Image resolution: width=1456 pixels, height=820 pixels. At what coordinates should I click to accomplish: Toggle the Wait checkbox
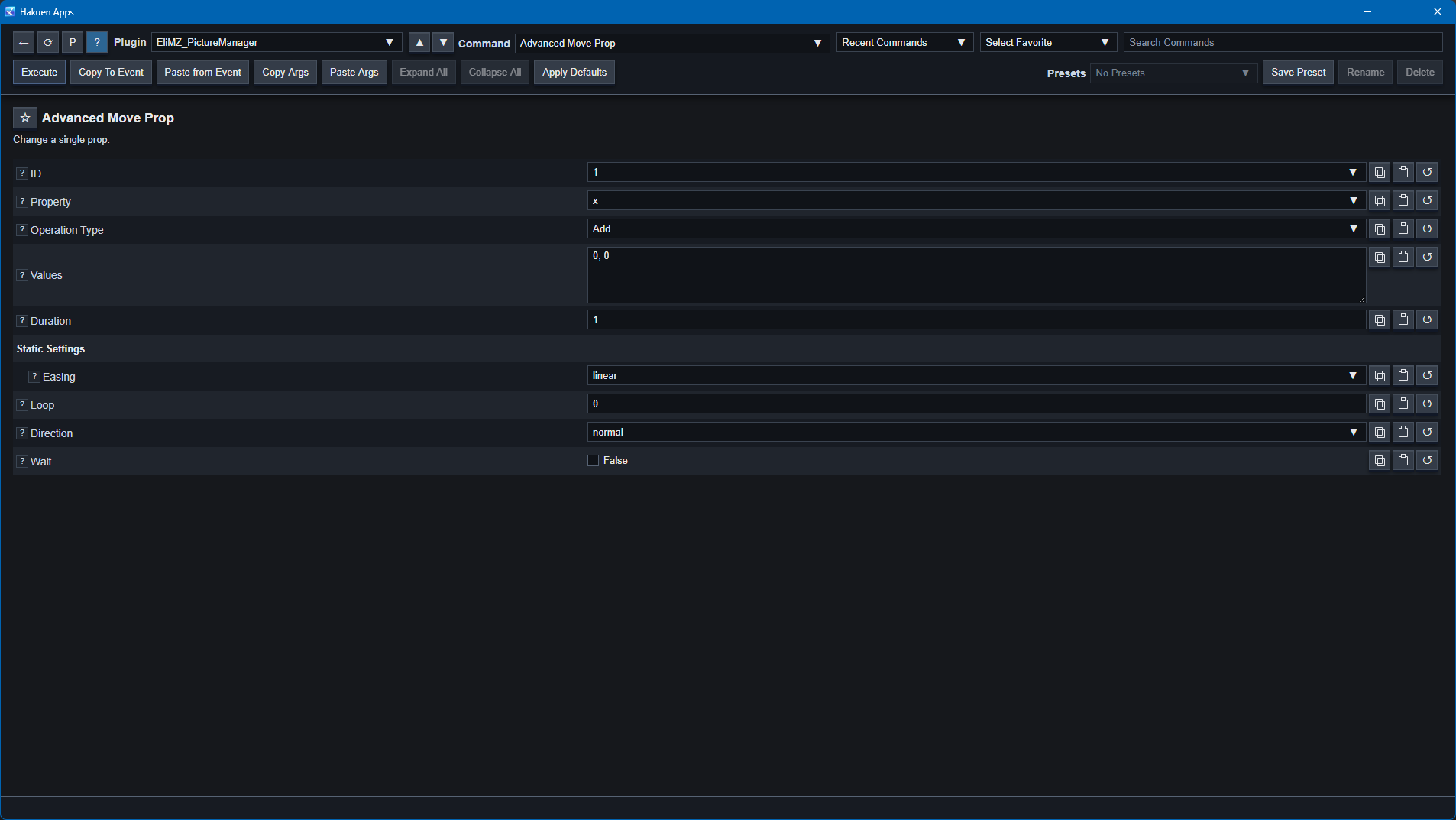coord(593,460)
